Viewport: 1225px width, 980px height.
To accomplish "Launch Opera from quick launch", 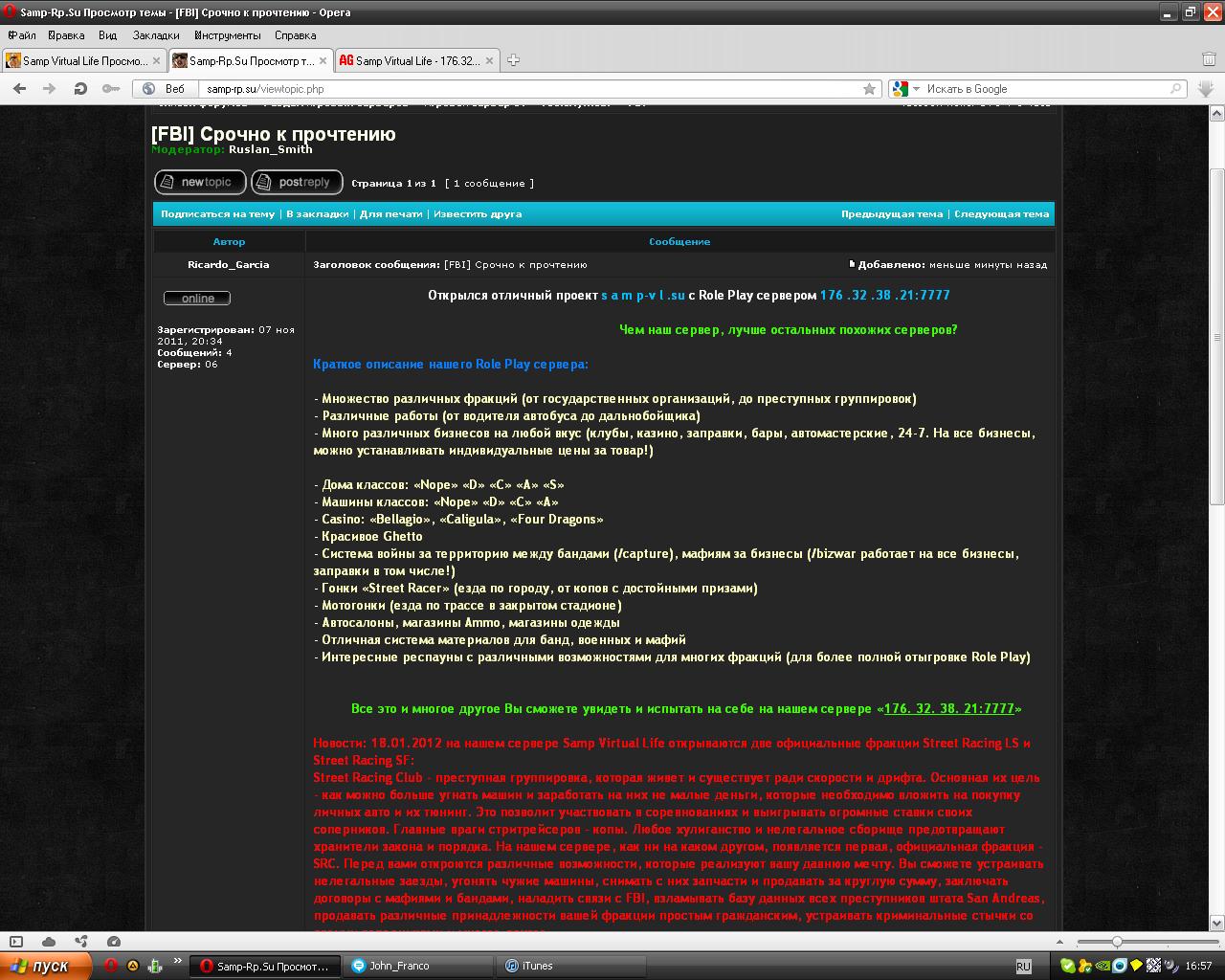I will (111, 966).
